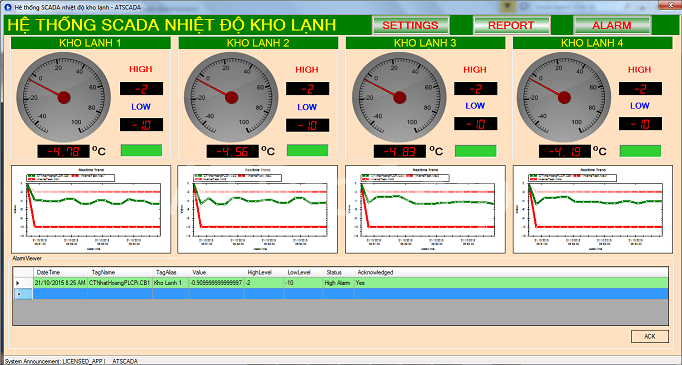Image resolution: width=682 pixels, height=365 pixels.
Task: Click the Kho Lạnh 3 temperature gauge
Action: tap(399, 97)
